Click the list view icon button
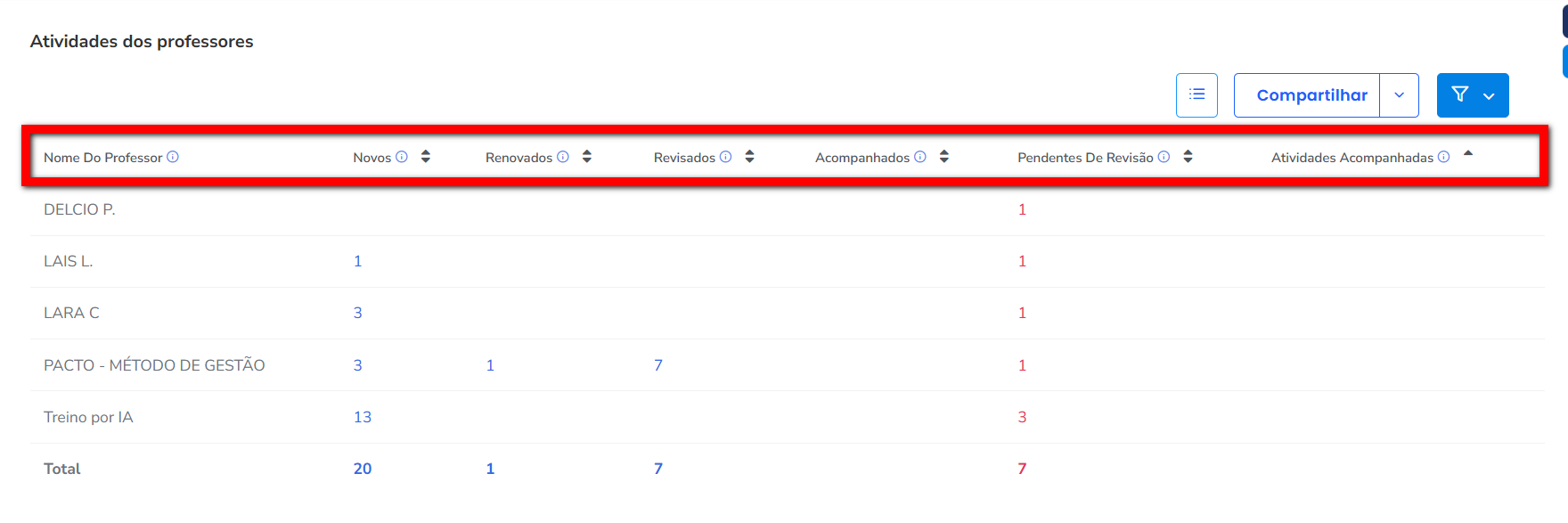 click(1196, 94)
